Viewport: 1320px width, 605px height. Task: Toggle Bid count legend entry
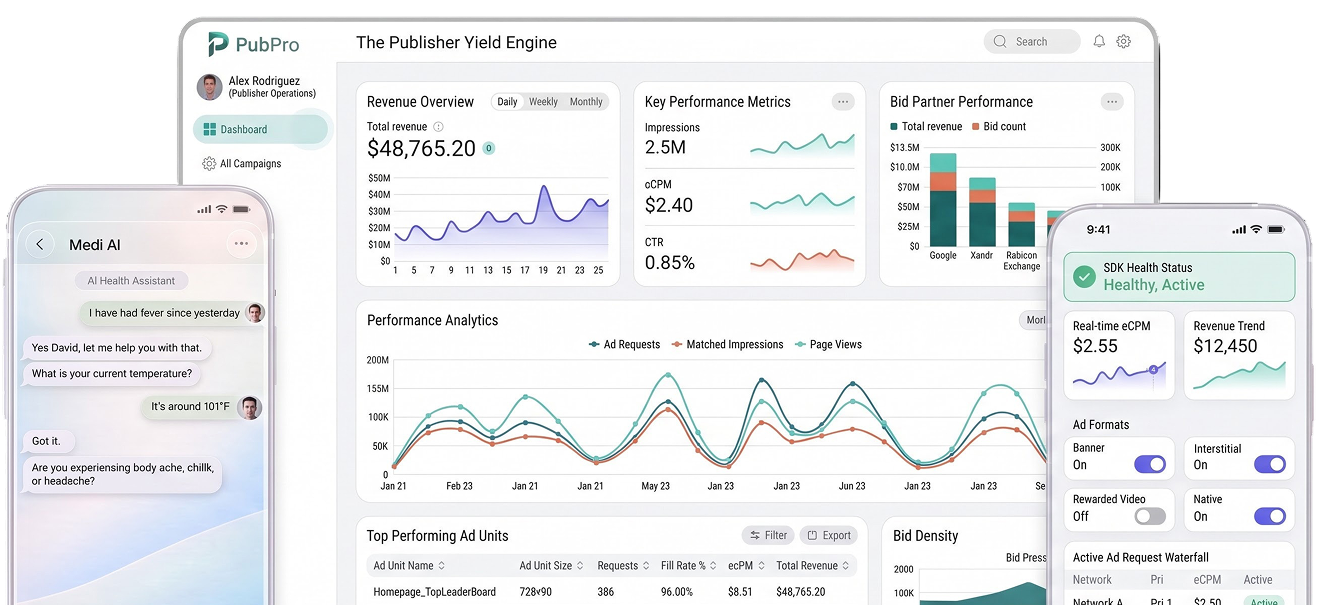coord(998,127)
